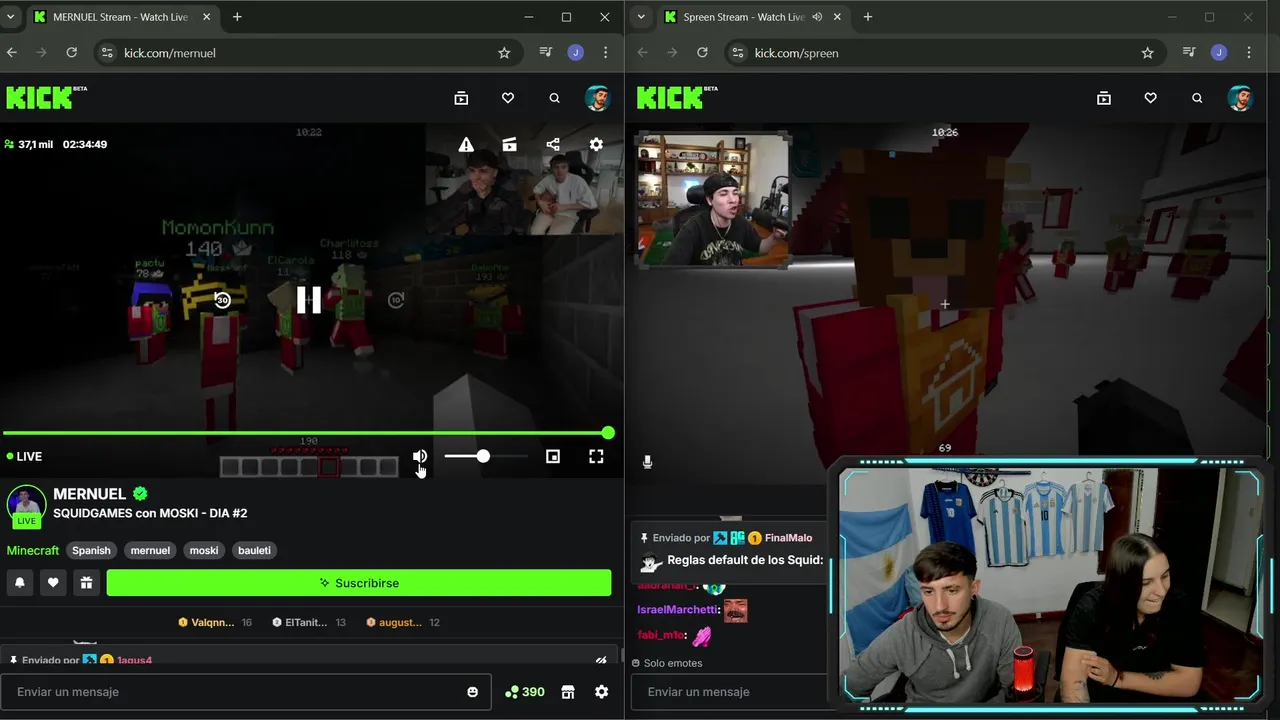Mute MERNUEL stream with speaker icon
This screenshot has height=720, width=1280.
coord(420,456)
